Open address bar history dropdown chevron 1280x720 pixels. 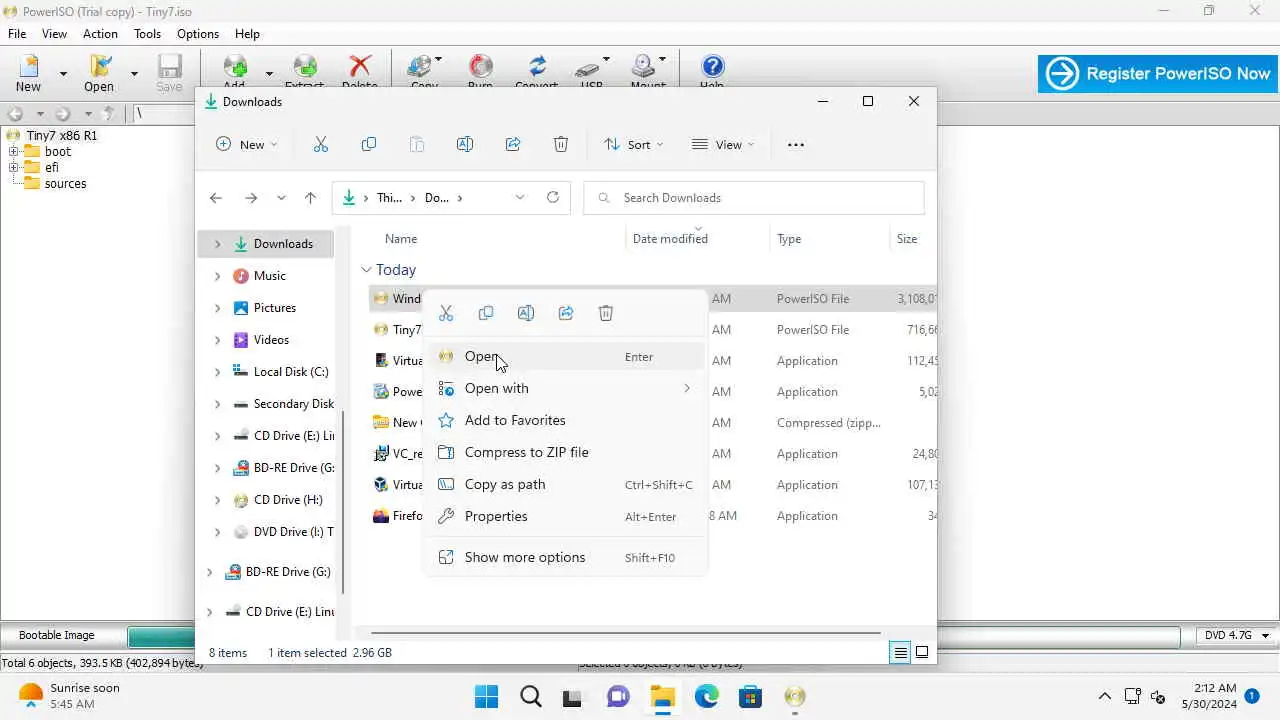click(x=520, y=197)
